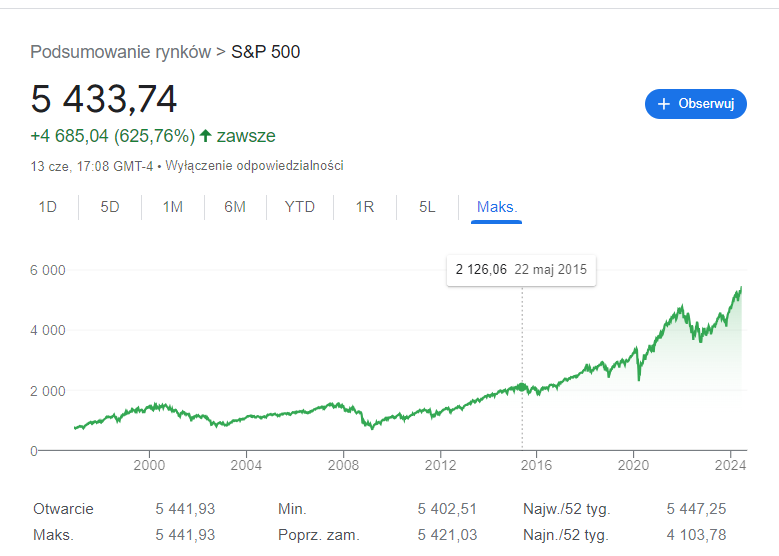Click the 5 433,74 index value
The image size is (779, 556).
104,99
